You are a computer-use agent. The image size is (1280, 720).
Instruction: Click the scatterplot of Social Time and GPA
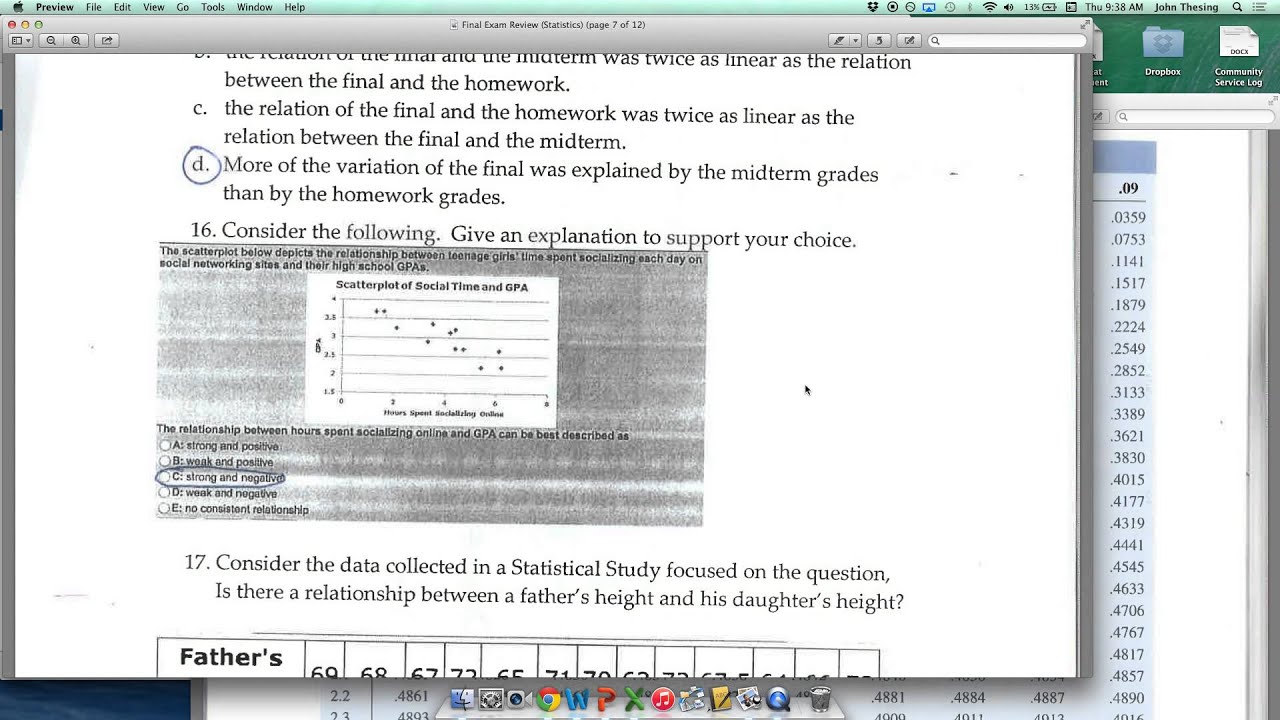[x=432, y=352]
